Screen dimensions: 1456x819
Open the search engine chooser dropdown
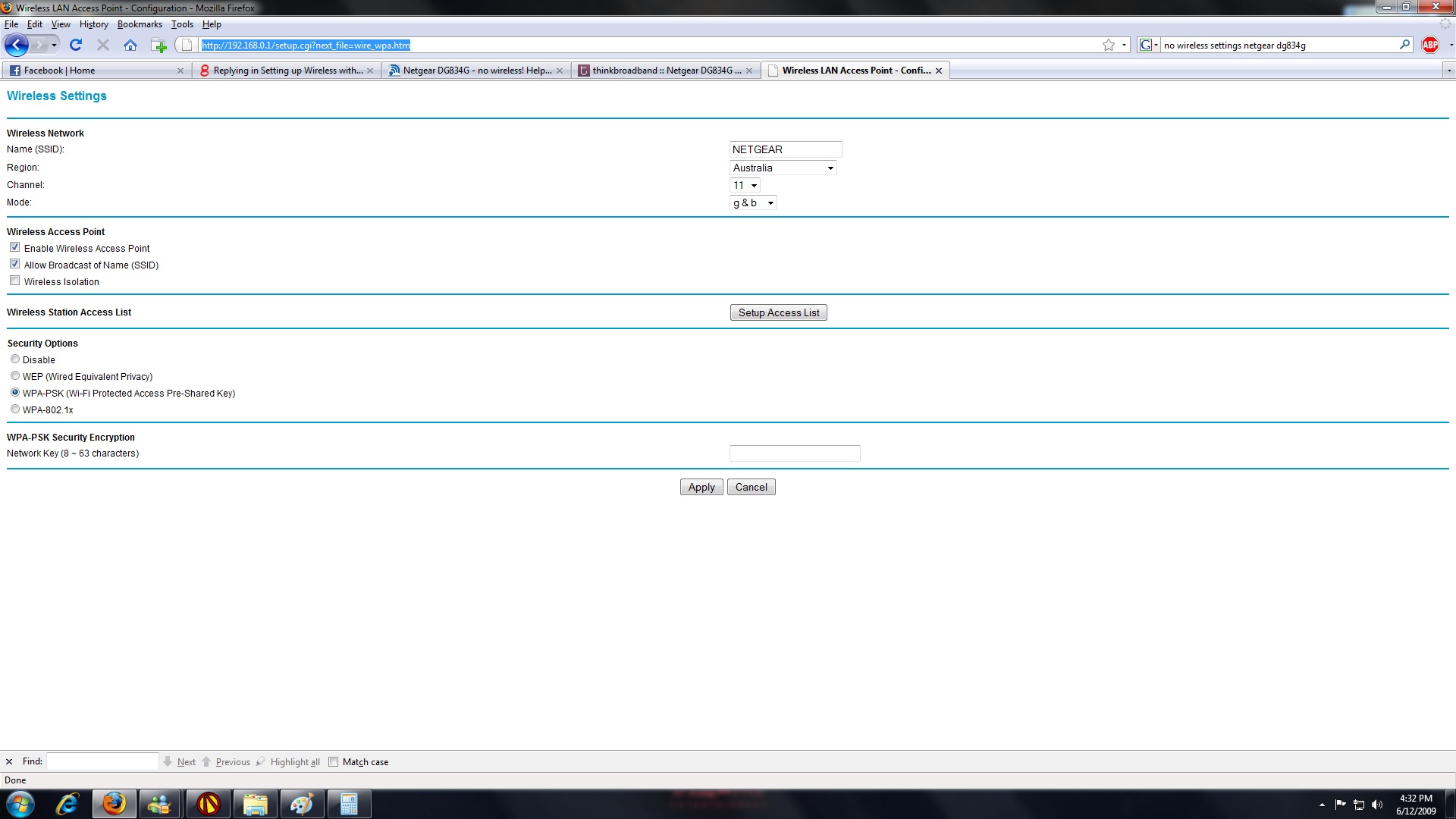1156,45
